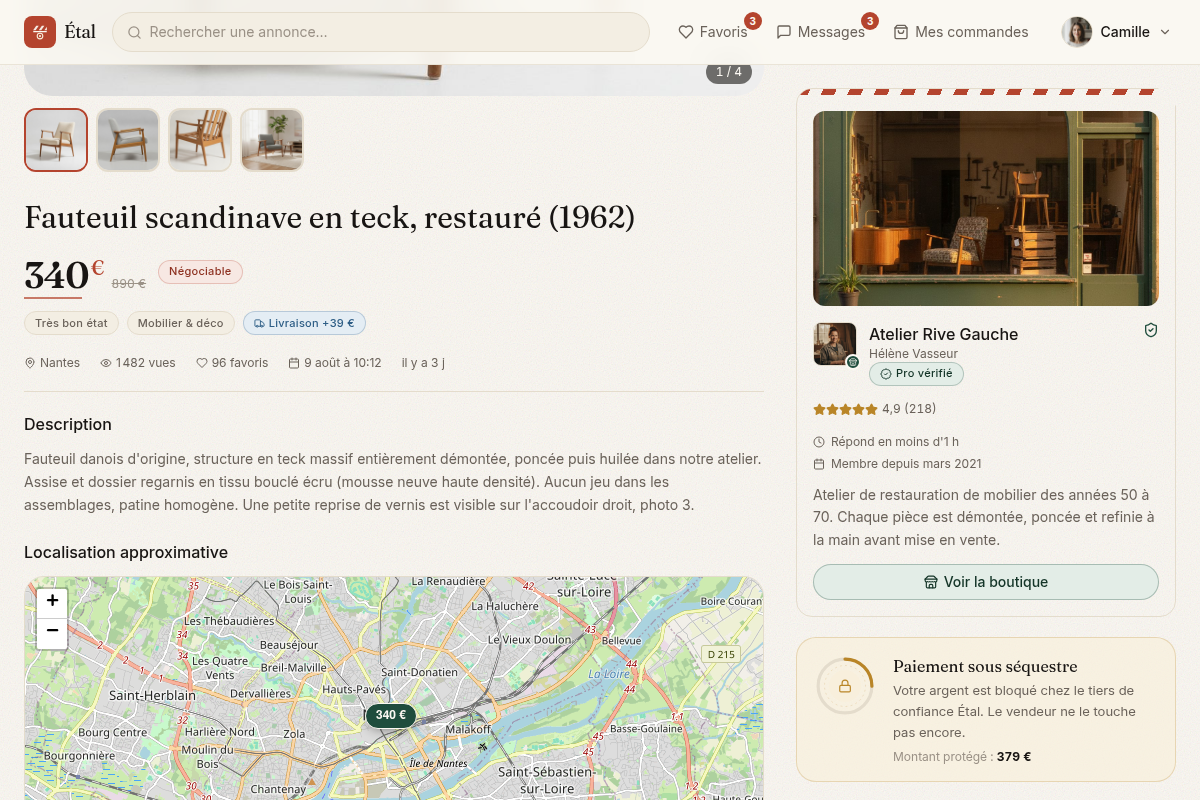Open Mes commandes
Viewport: 1200px width, 800px height.
point(961,32)
